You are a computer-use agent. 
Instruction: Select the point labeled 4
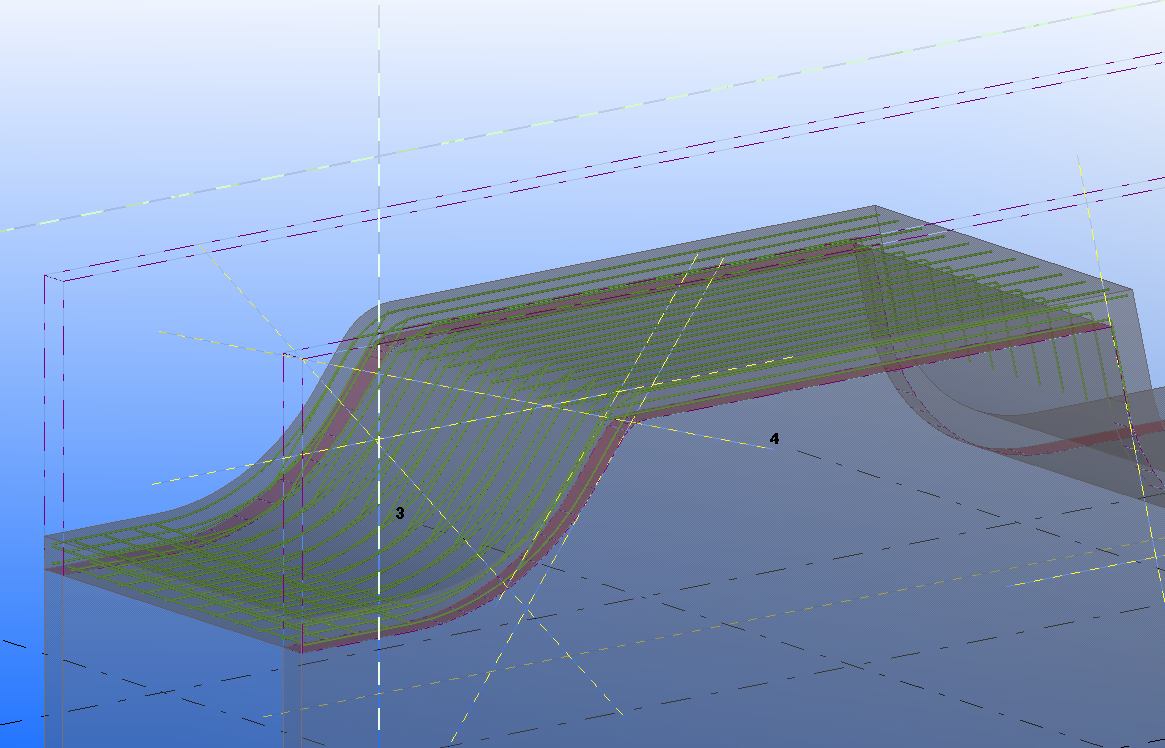click(x=774, y=439)
